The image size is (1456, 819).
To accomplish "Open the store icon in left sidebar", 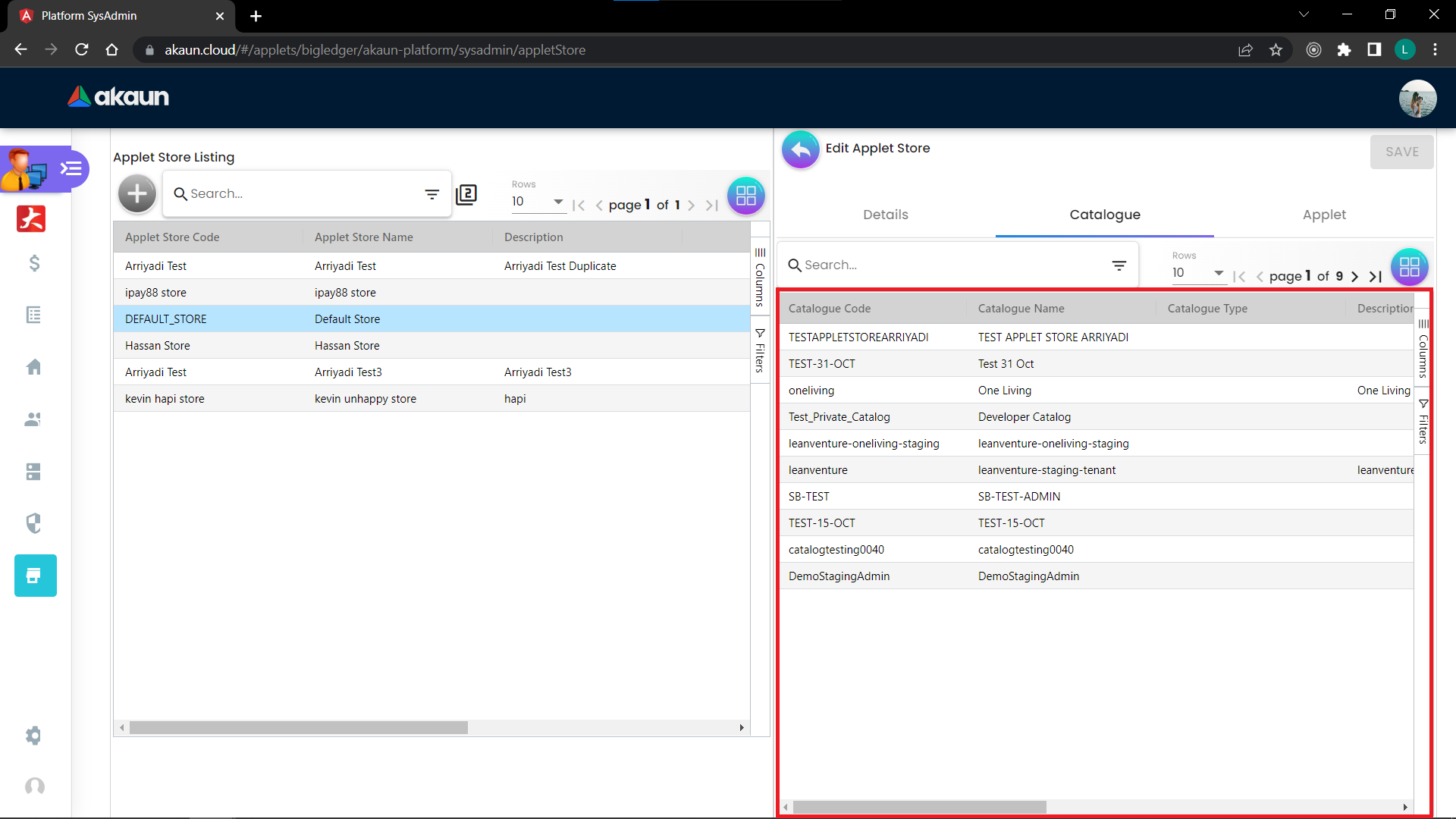I will [35, 576].
